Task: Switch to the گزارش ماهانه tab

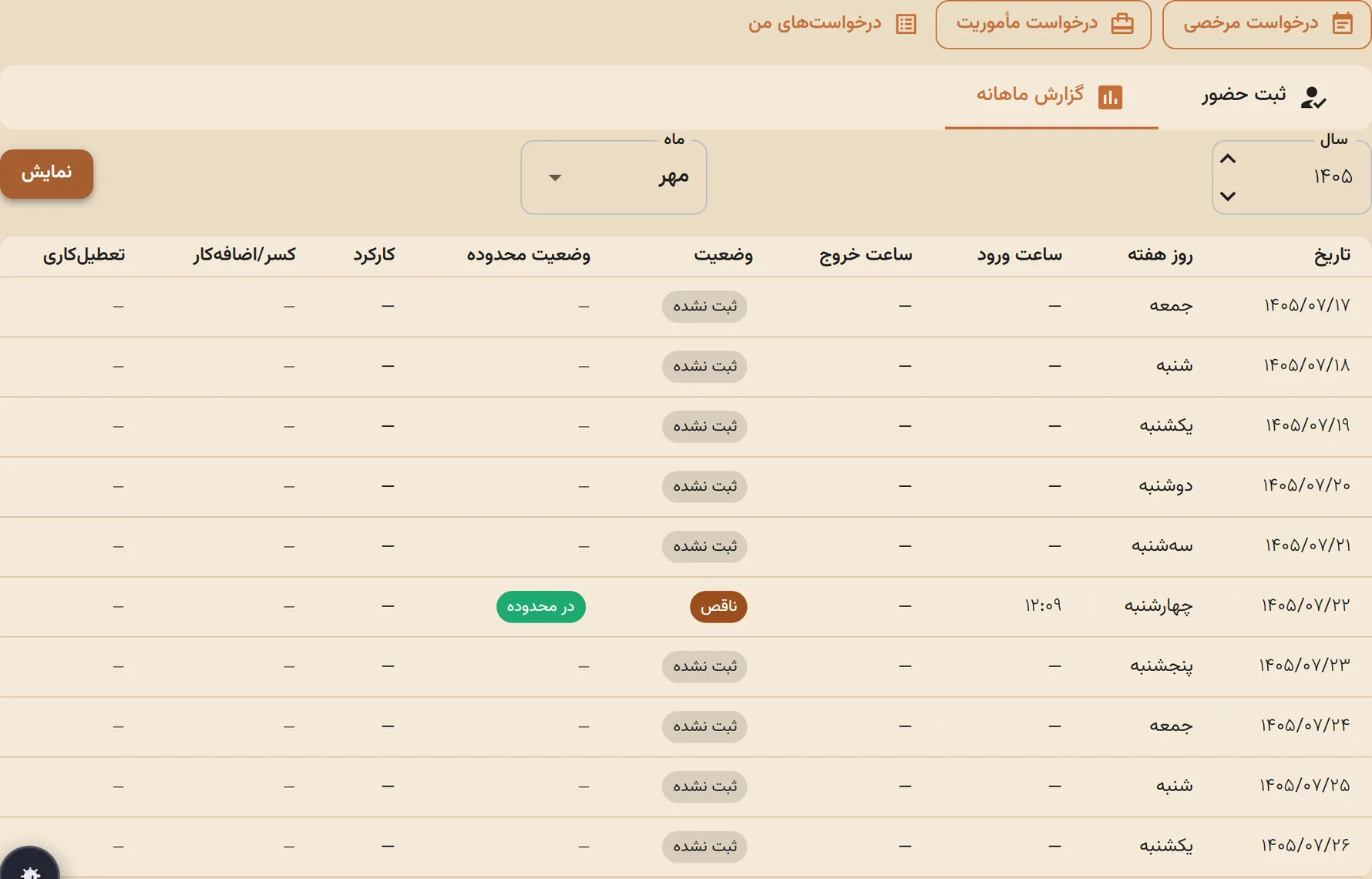Action: point(1051,96)
